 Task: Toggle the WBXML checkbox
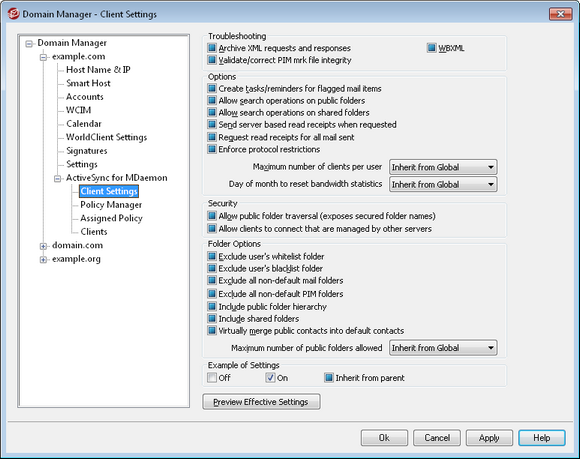tap(432, 48)
